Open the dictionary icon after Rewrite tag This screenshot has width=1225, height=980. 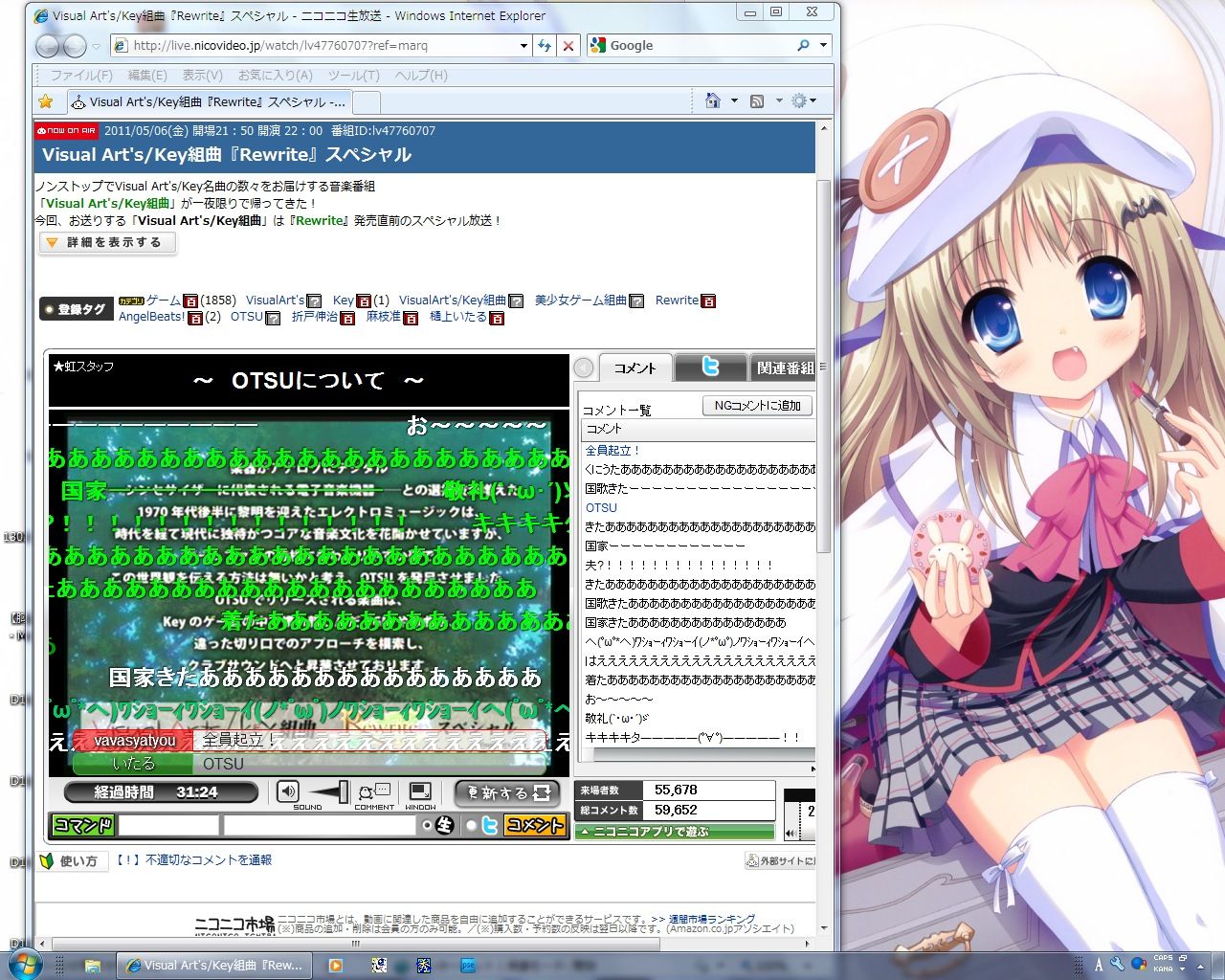click(708, 301)
